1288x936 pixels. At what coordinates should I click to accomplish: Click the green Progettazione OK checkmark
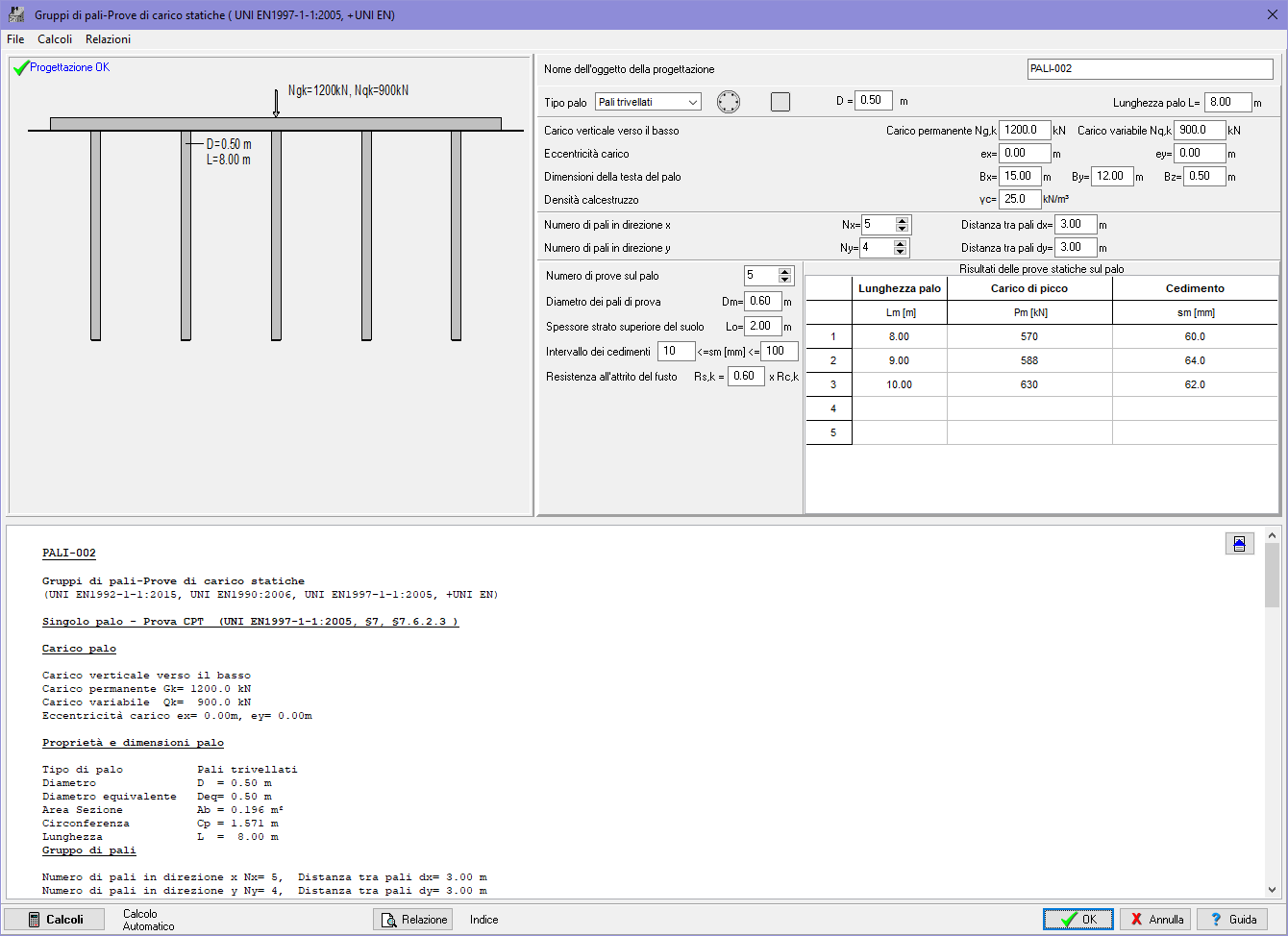(x=20, y=68)
